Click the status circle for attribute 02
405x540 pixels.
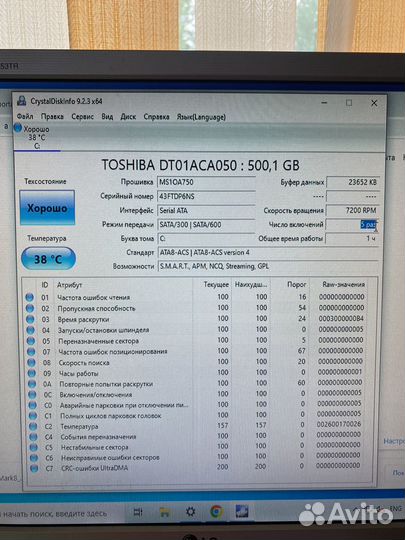[30, 308]
